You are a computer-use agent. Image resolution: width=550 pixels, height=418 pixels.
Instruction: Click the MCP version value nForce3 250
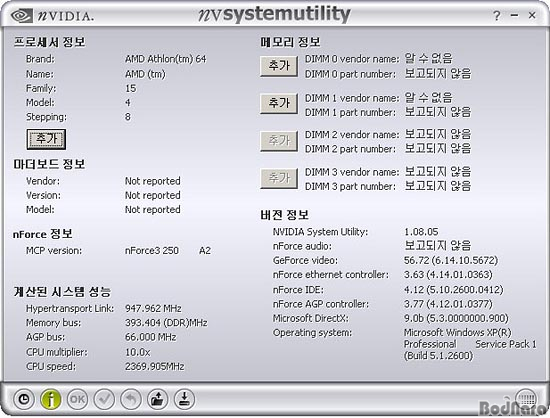point(152,251)
